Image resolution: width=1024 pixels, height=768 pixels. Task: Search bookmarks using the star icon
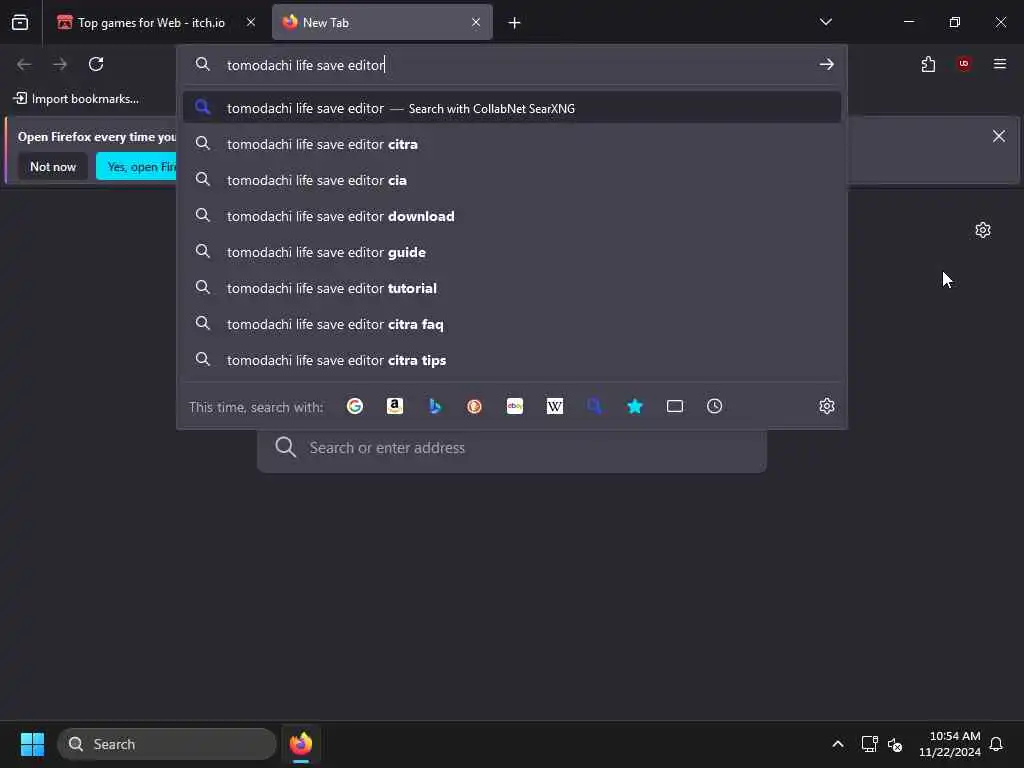(x=635, y=406)
